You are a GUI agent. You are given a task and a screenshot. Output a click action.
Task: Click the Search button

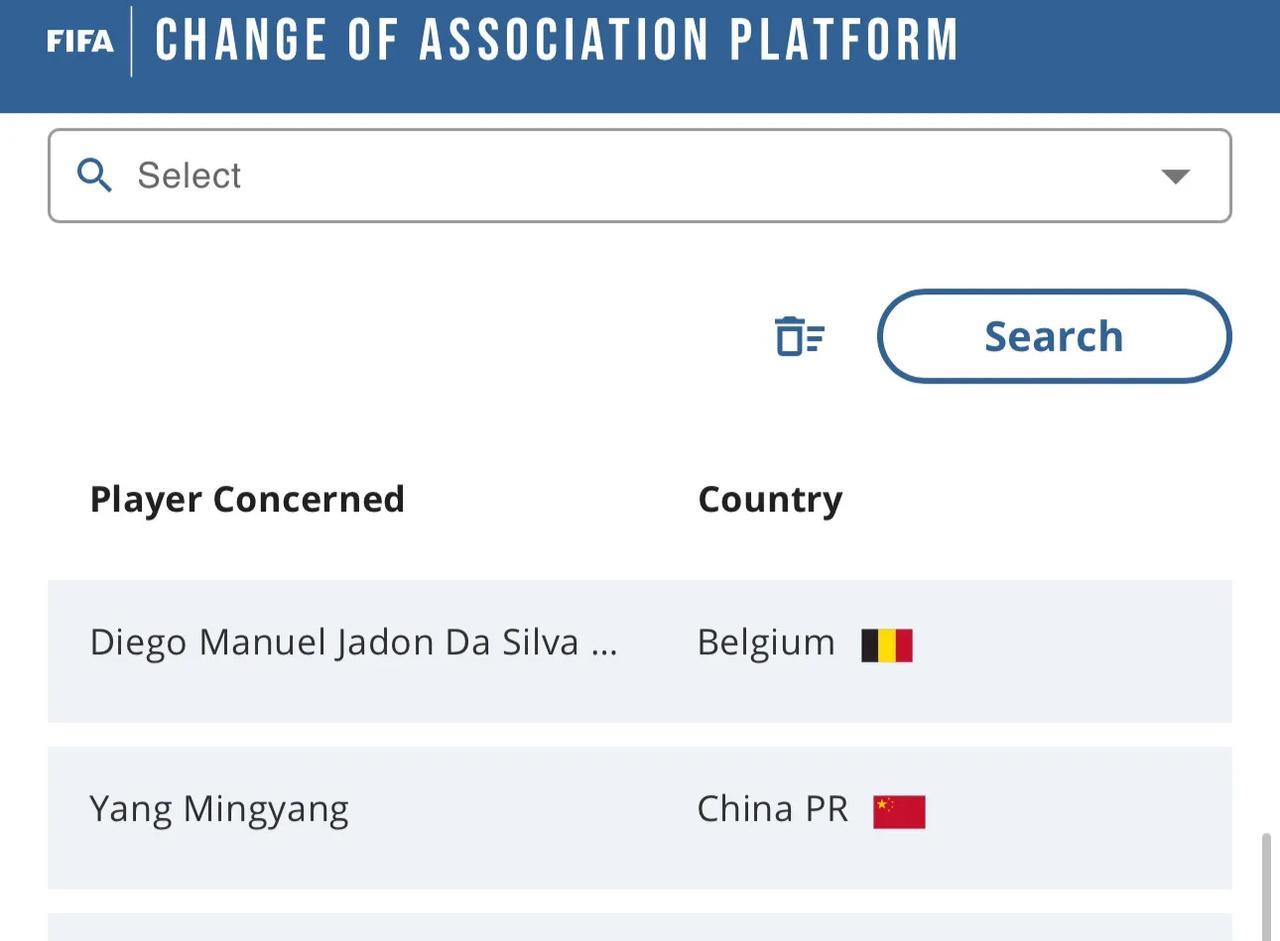(1054, 336)
